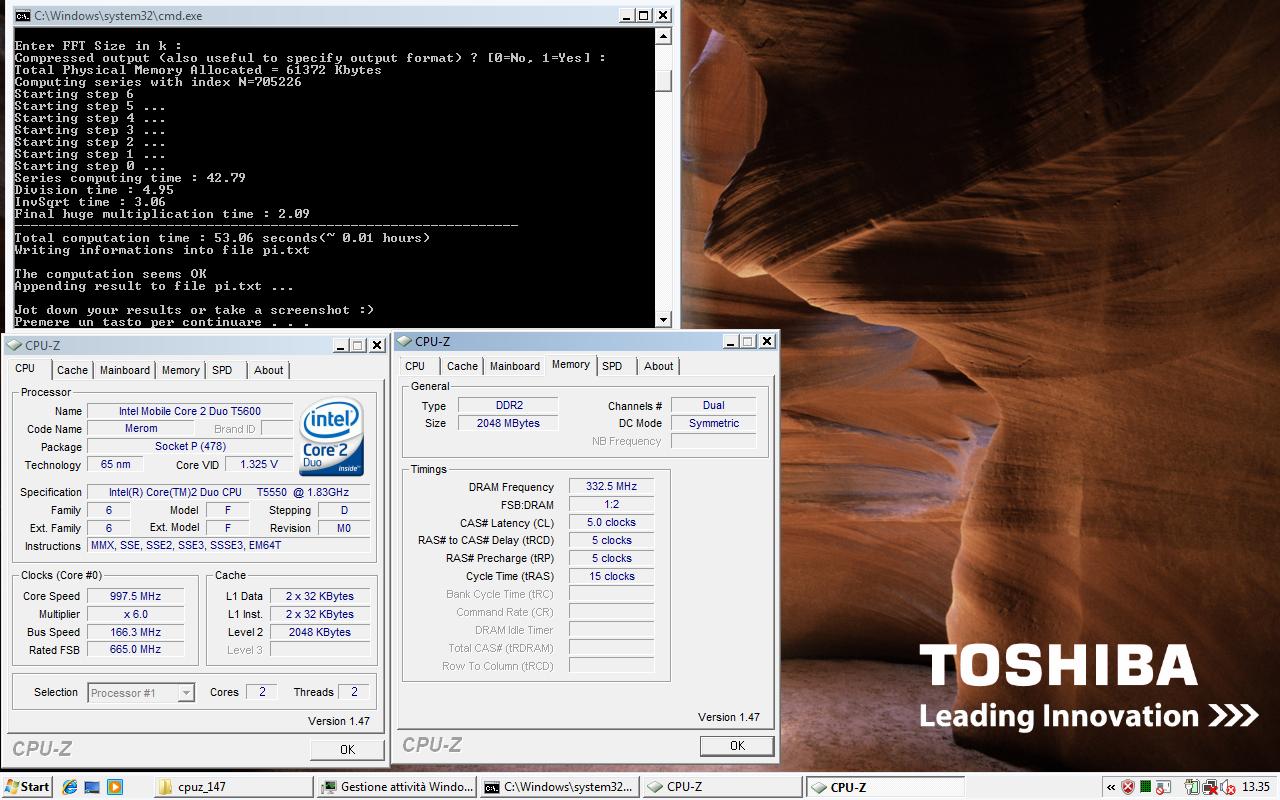This screenshot has width=1280, height=800.
Task: Click the system clock showing 13.35
Action: tap(1256, 787)
